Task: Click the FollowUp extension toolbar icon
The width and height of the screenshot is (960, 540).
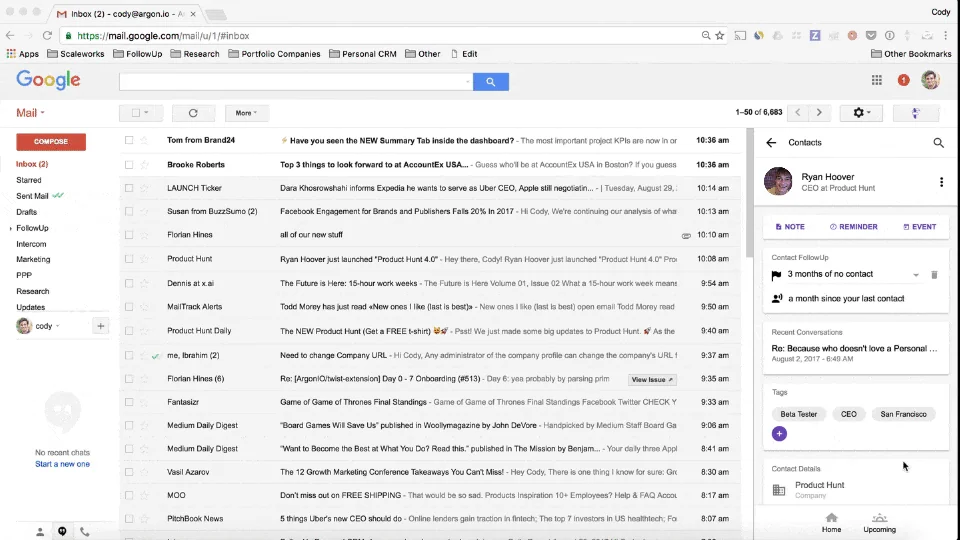Action: point(916,113)
